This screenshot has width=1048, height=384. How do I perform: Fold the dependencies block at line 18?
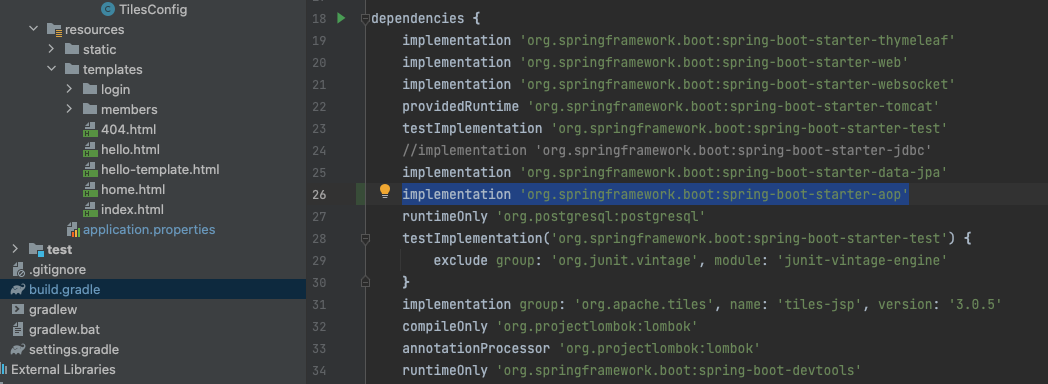[x=365, y=19]
